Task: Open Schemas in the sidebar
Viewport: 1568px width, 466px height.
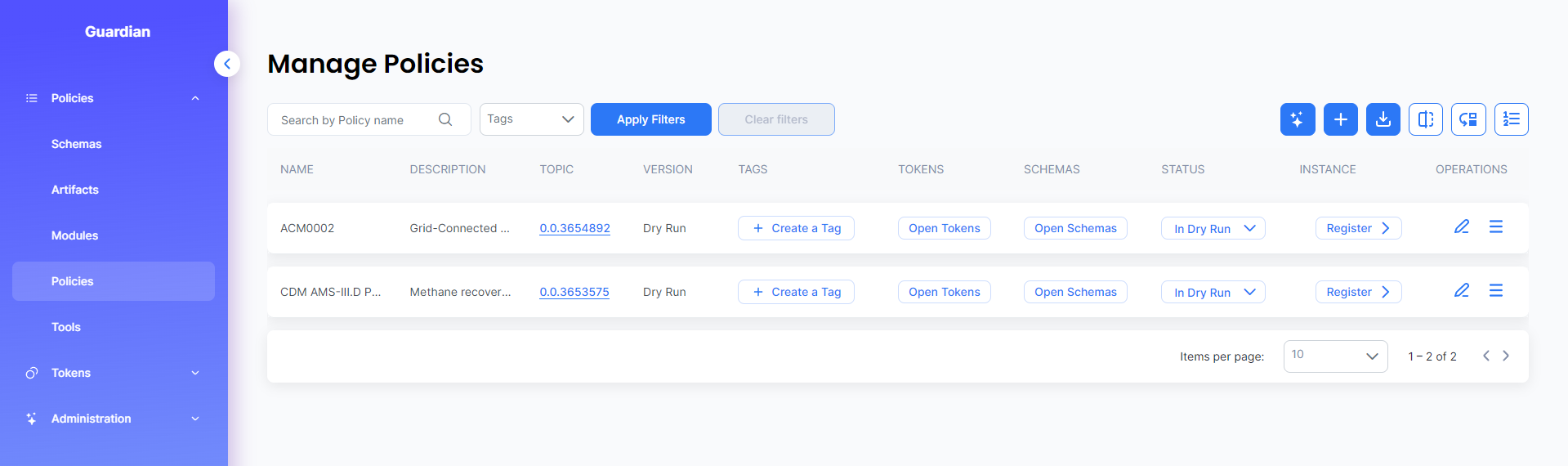Action: click(x=77, y=144)
